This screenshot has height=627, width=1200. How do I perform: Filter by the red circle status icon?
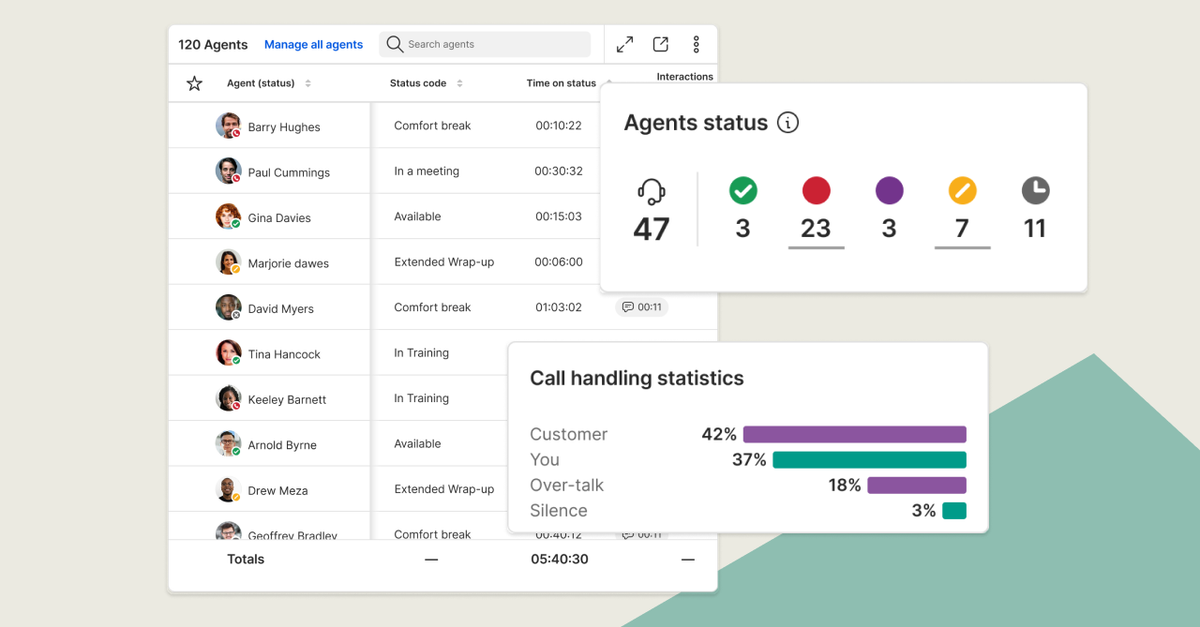[x=816, y=190]
